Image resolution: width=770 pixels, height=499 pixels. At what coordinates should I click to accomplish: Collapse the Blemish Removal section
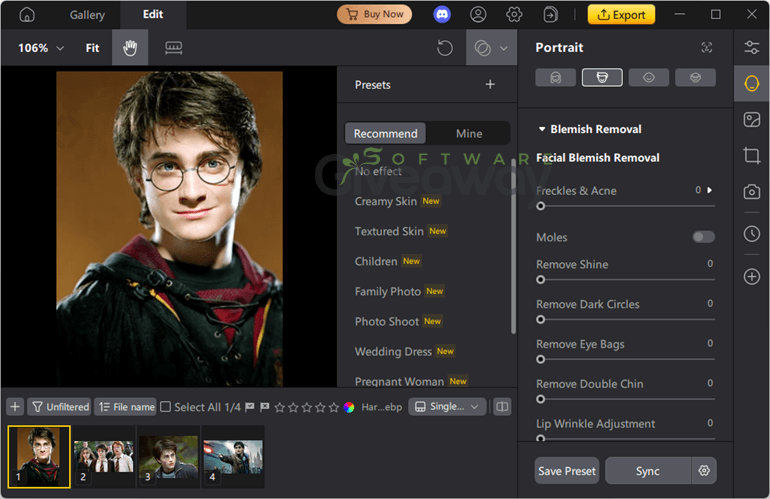542,129
